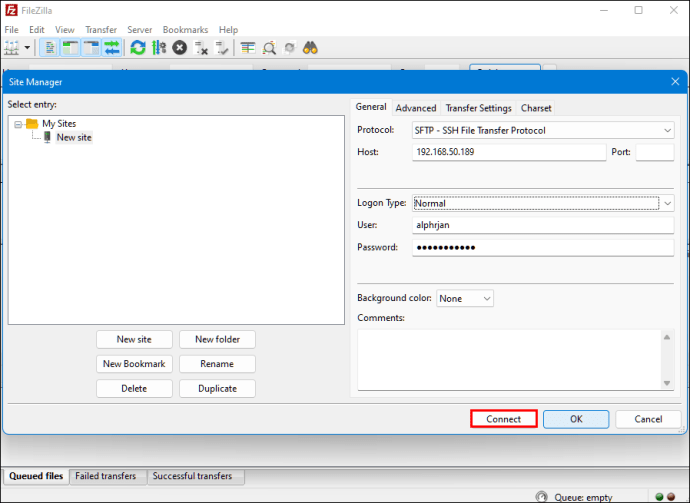690x503 pixels.
Task: Click the Comments scrollbar up arrow
Action: [x=667, y=338]
